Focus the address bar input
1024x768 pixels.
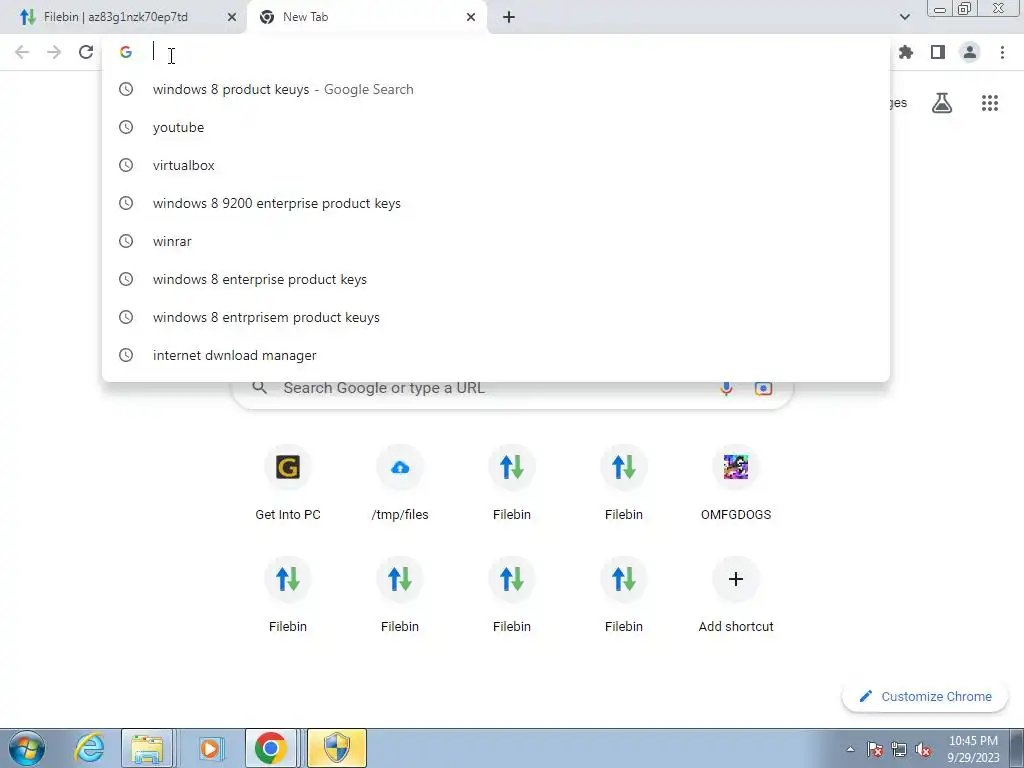[496, 52]
